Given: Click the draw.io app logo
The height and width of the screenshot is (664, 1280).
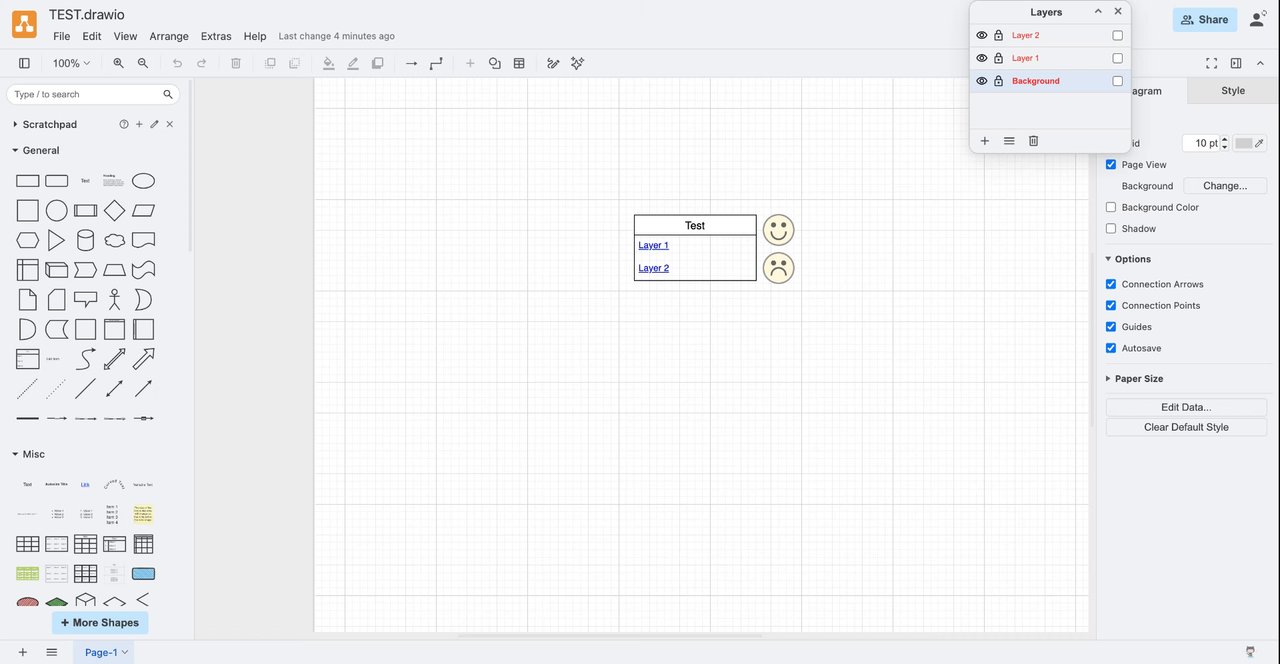Looking at the screenshot, I should click(24, 24).
